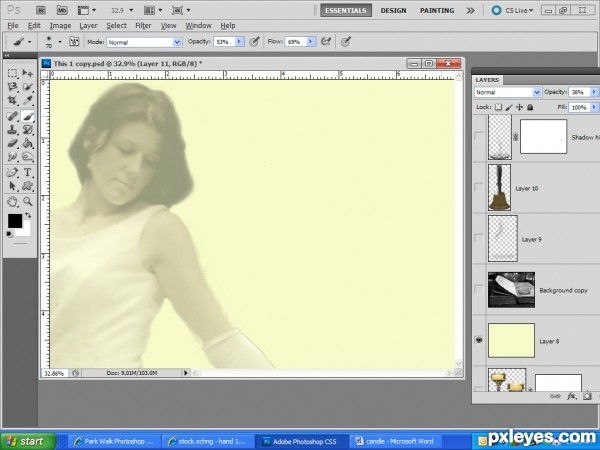
Task: Select the Hand tool
Action: point(12,201)
